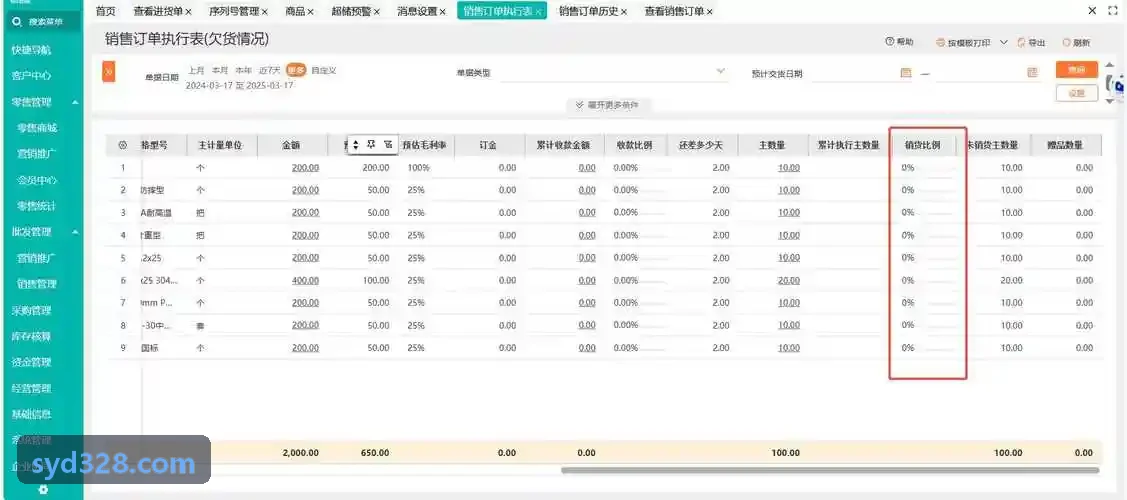
Task: Click the 100% gross margin cell in row 1
Action: click(x=418, y=167)
